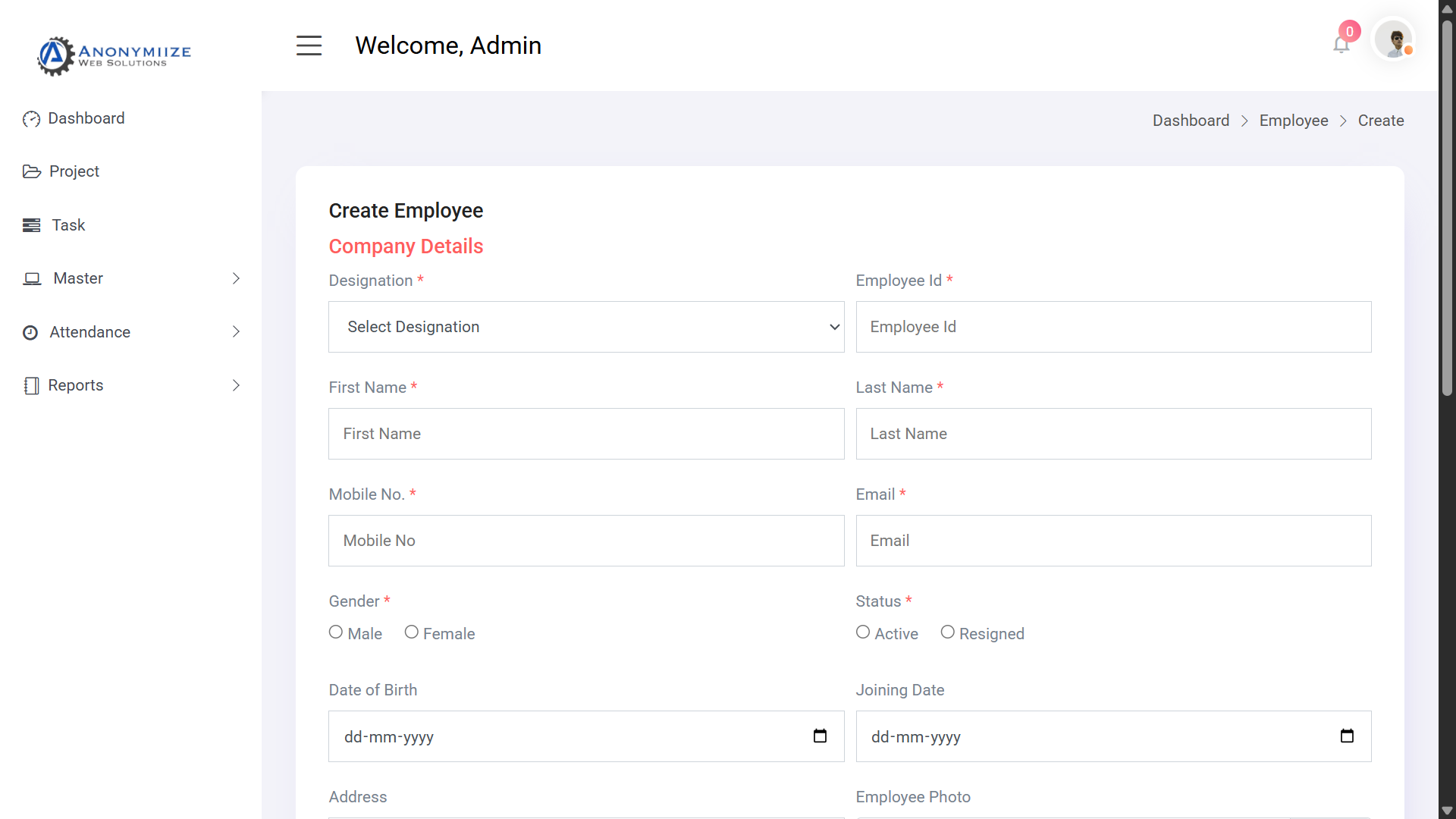The image size is (1456, 819).
Task: Click the Reports notebook icon in sidebar
Action: pos(31,386)
